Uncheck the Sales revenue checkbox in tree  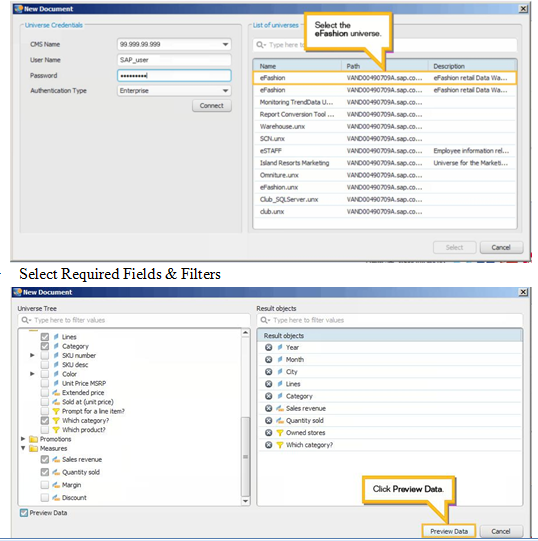tap(45, 460)
